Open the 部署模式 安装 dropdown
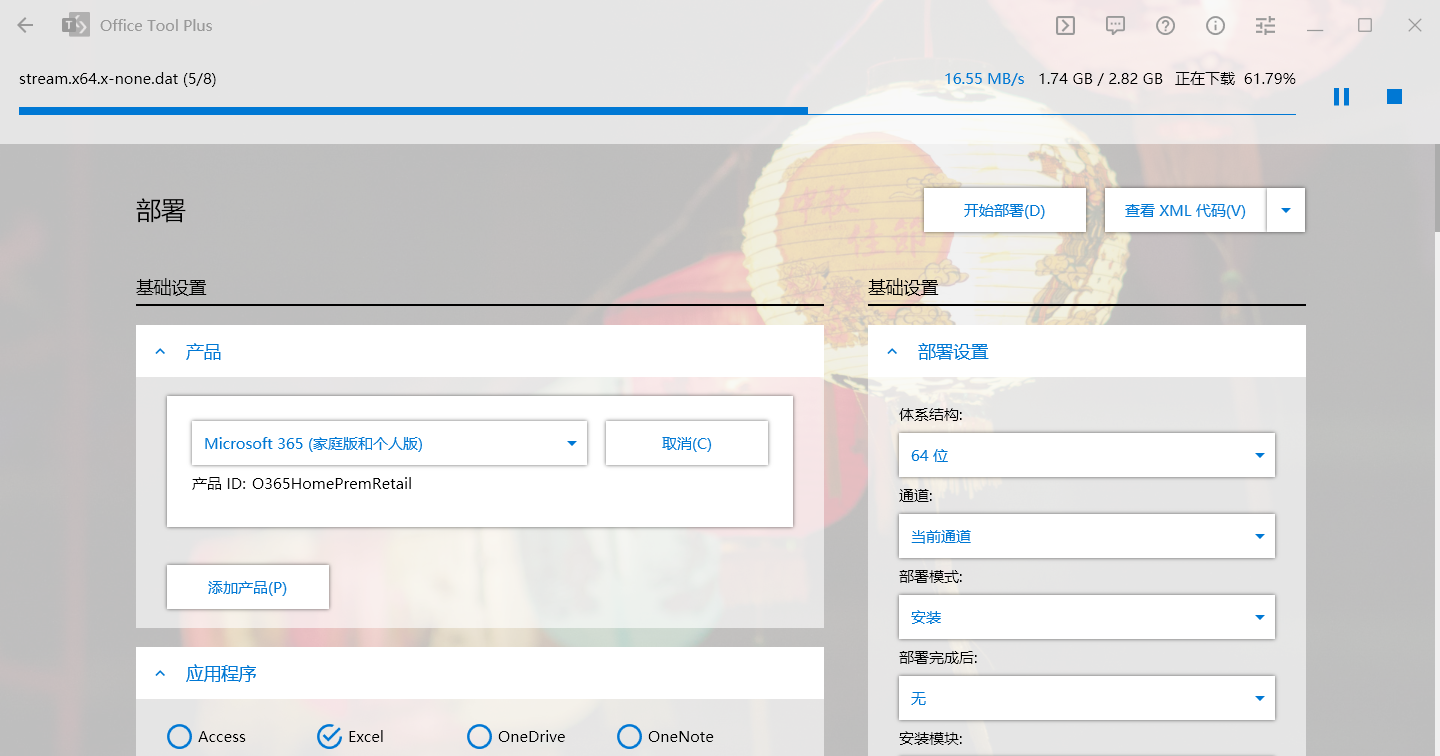 pos(1087,617)
